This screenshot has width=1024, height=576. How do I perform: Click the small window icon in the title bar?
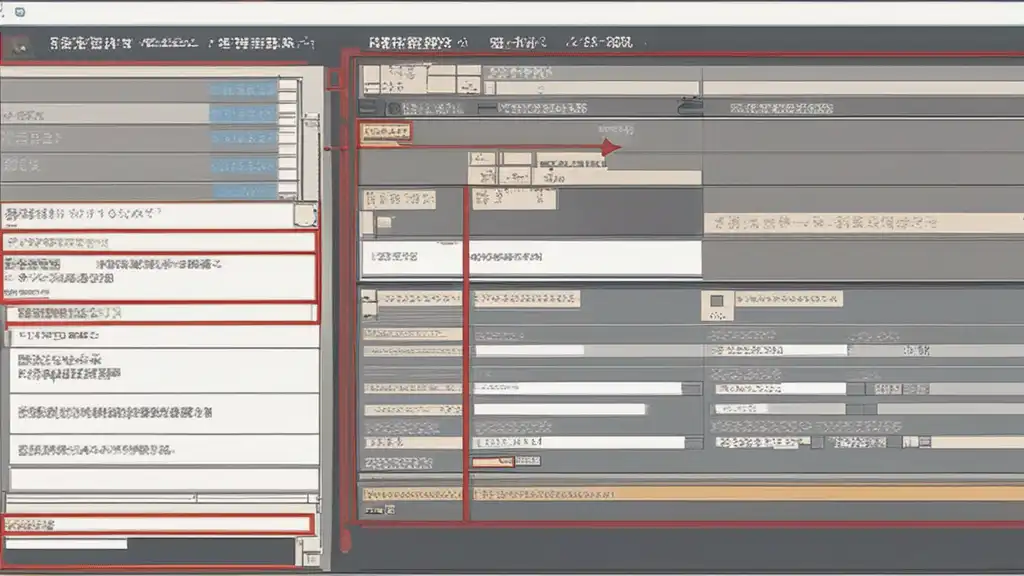click(20, 12)
